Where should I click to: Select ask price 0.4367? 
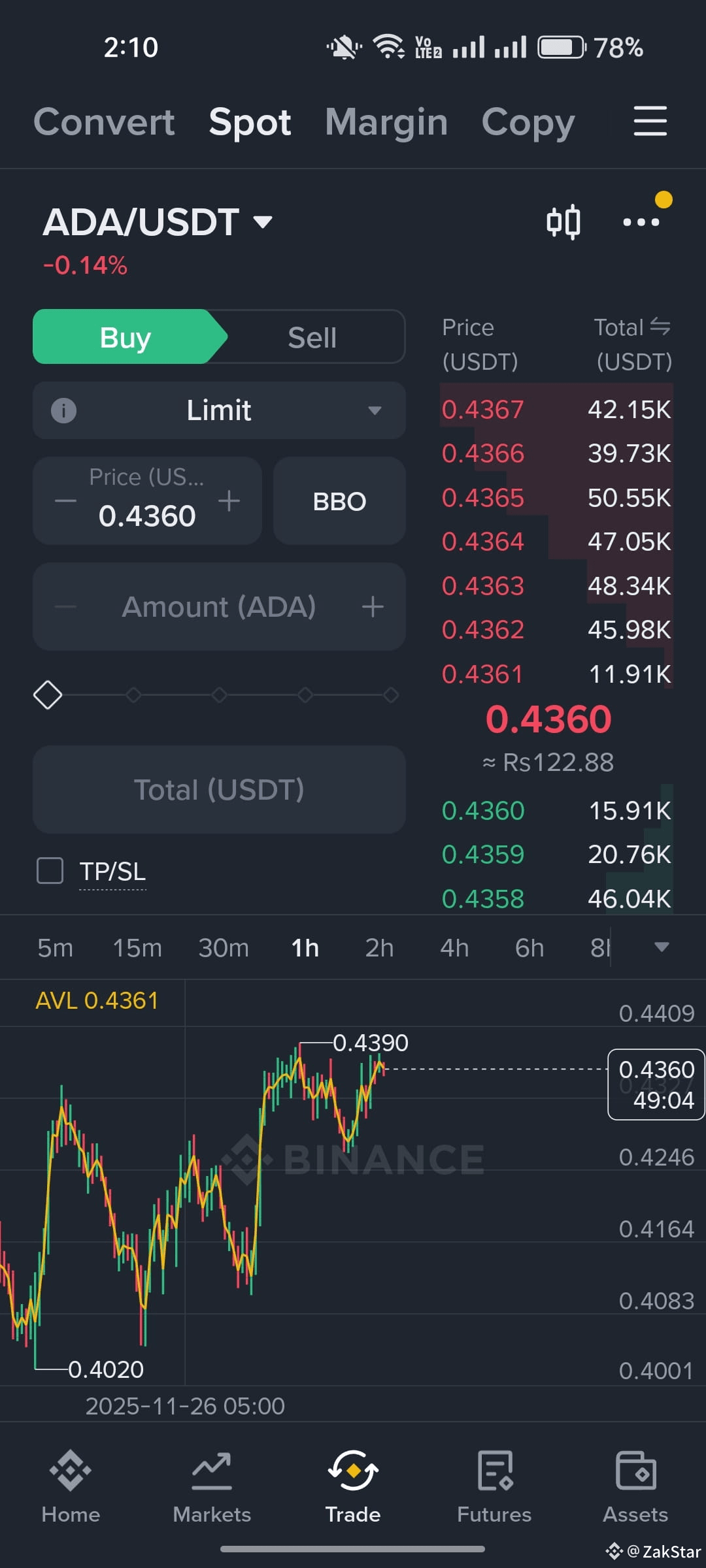[x=482, y=410]
